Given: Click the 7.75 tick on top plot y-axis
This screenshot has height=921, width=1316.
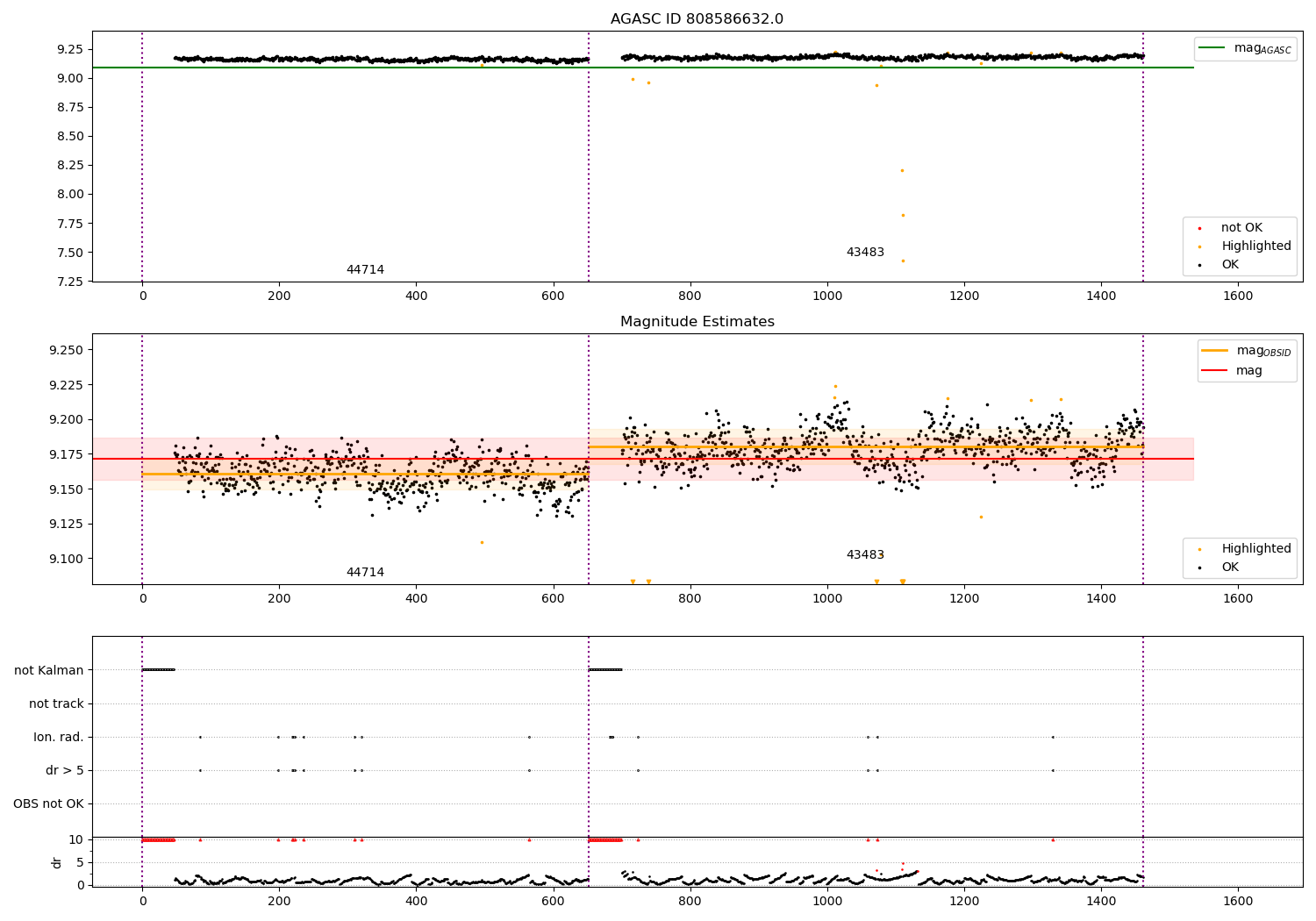Looking at the screenshot, I should (69, 224).
